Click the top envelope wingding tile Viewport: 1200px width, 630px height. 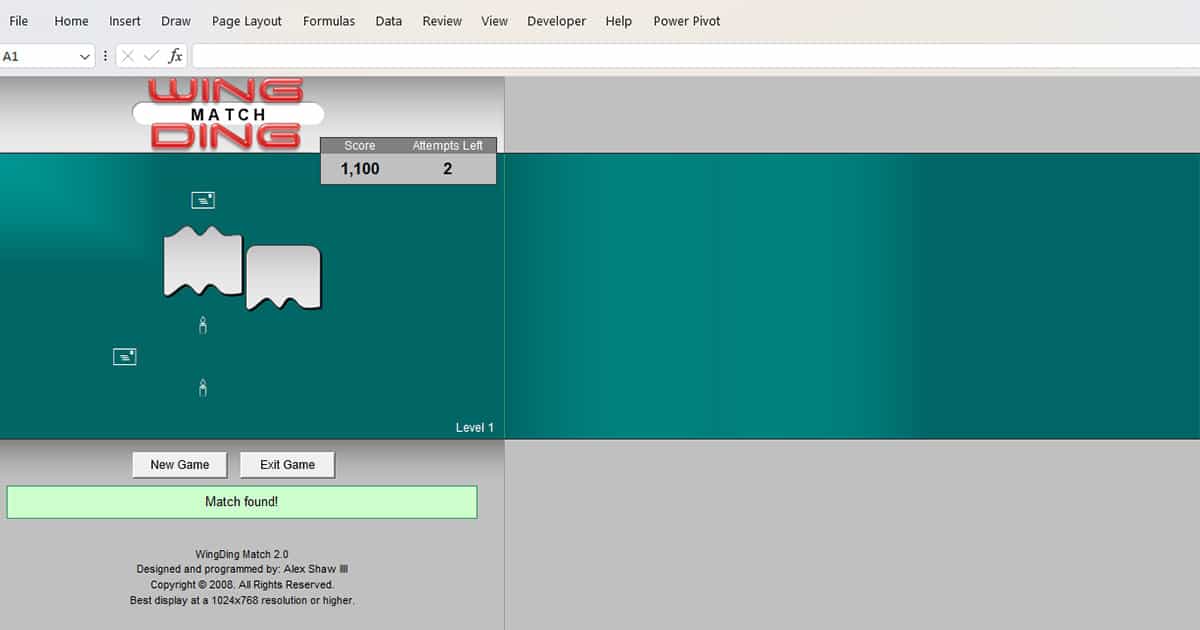[203, 199]
